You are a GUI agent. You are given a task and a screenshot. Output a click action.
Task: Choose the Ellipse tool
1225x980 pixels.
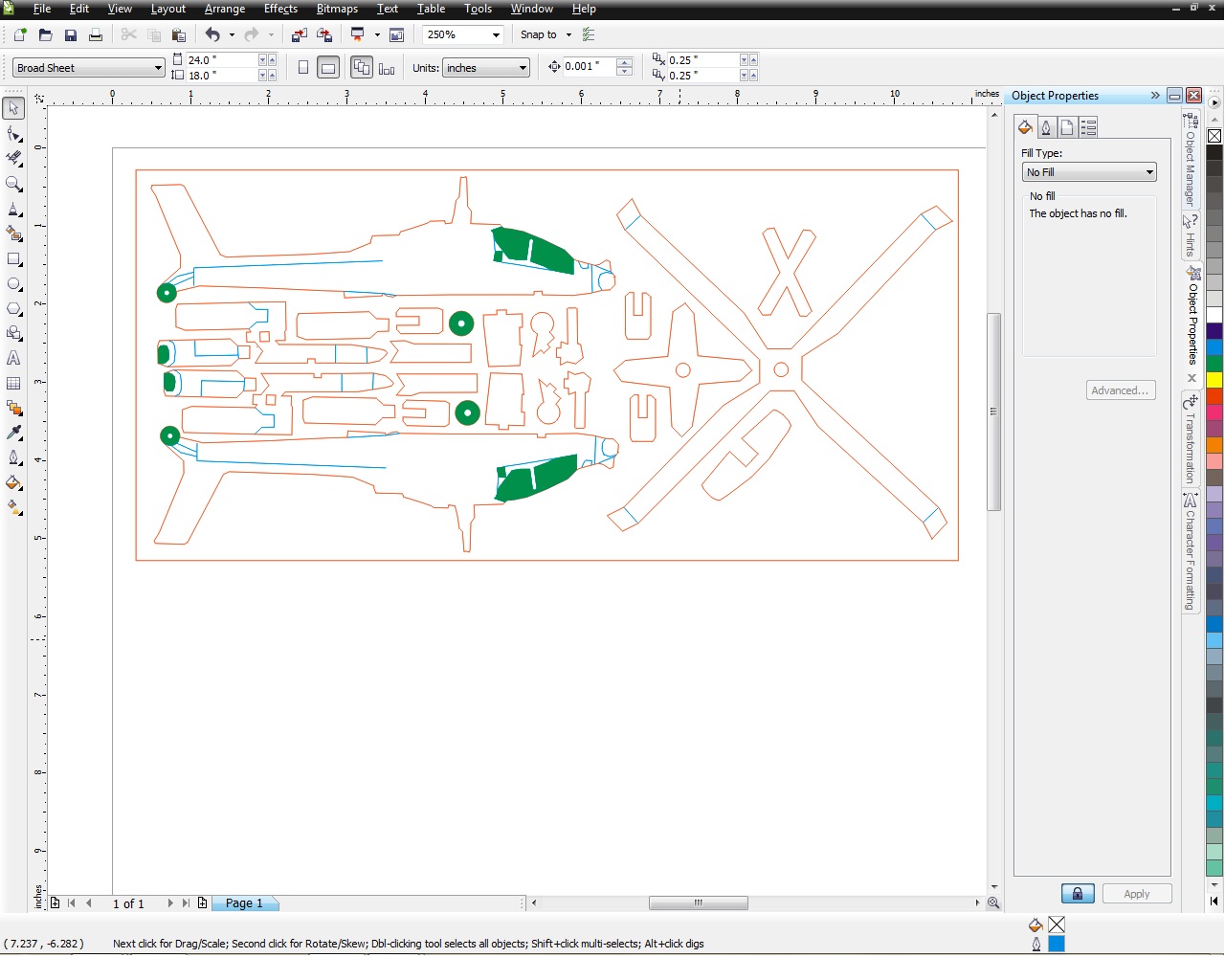[14, 284]
